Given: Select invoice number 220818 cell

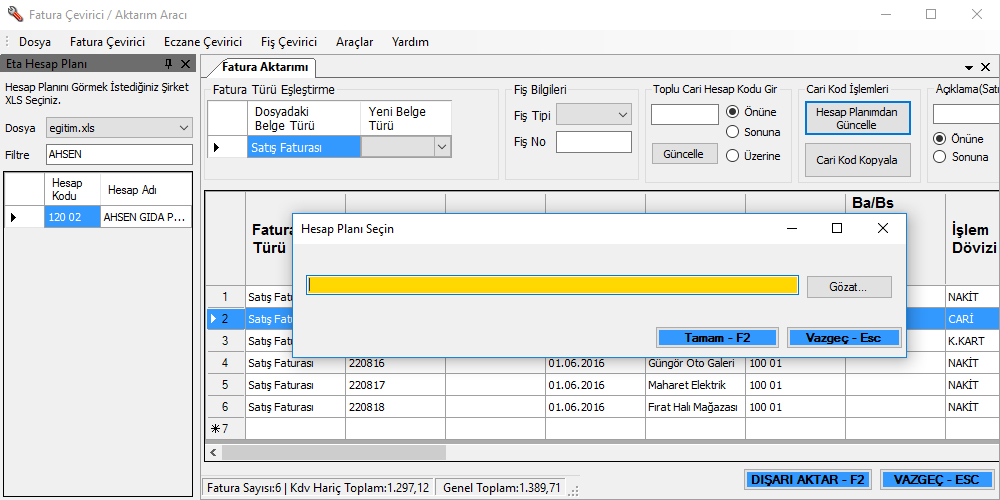Looking at the screenshot, I should 395,407.
